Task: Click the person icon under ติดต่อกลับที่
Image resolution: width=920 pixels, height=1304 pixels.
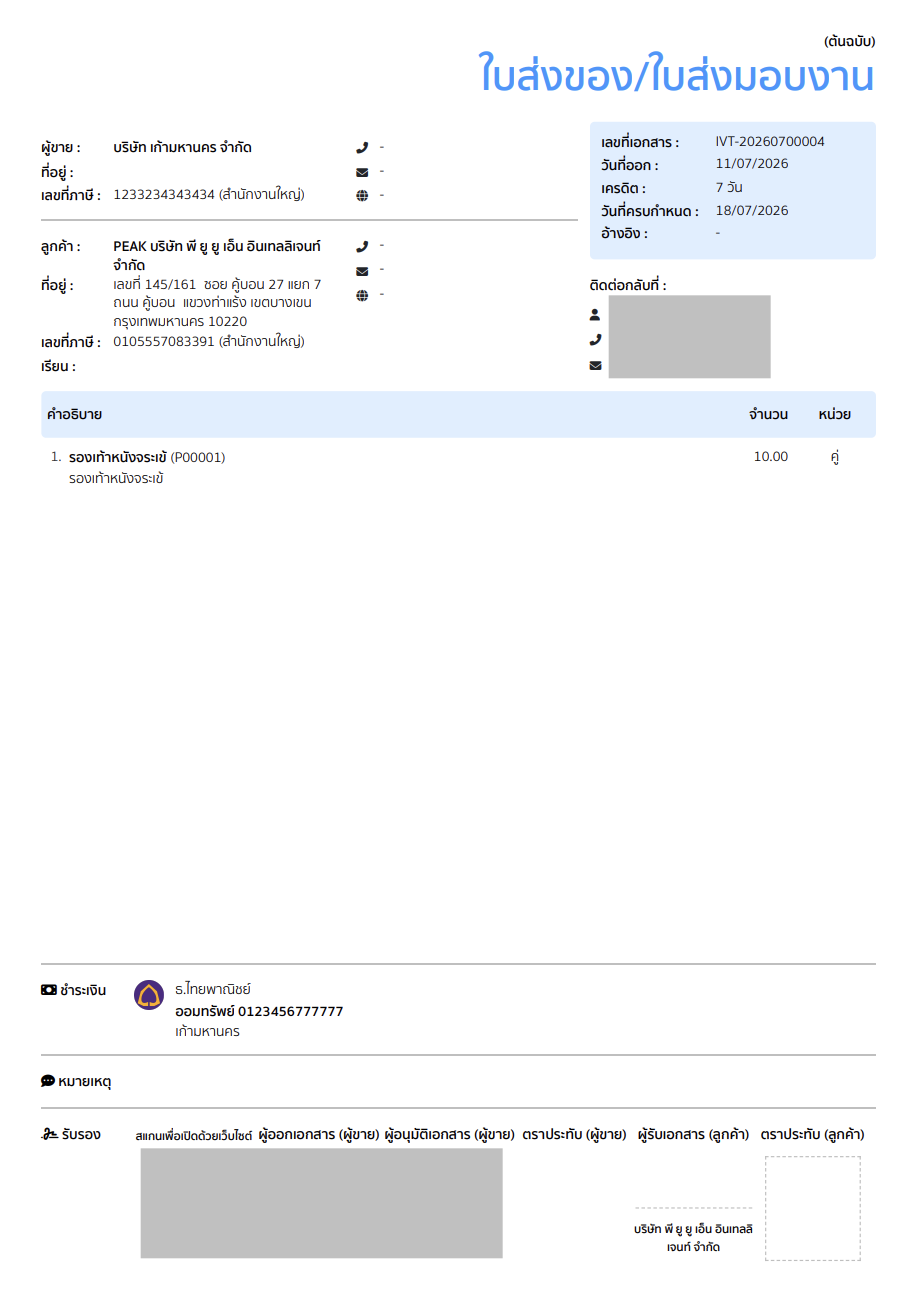Action: [x=595, y=314]
